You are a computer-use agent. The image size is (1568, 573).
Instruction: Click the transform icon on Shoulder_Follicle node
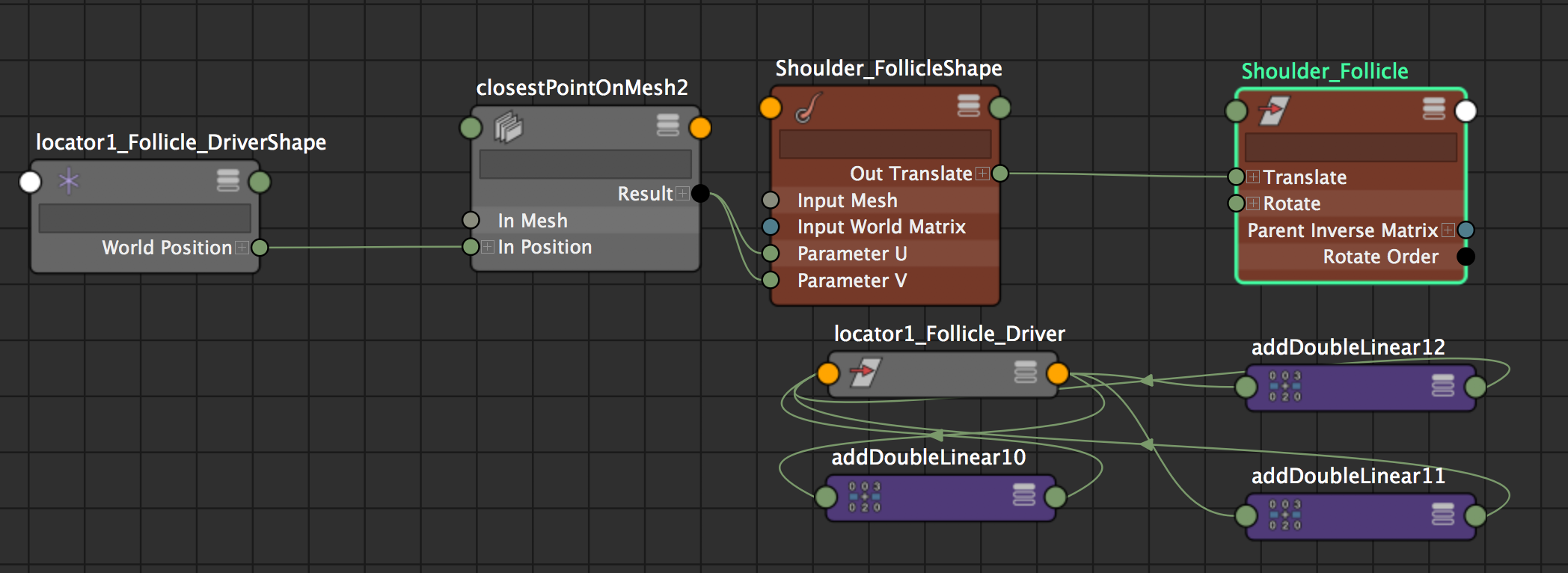pyautogui.click(x=1273, y=111)
